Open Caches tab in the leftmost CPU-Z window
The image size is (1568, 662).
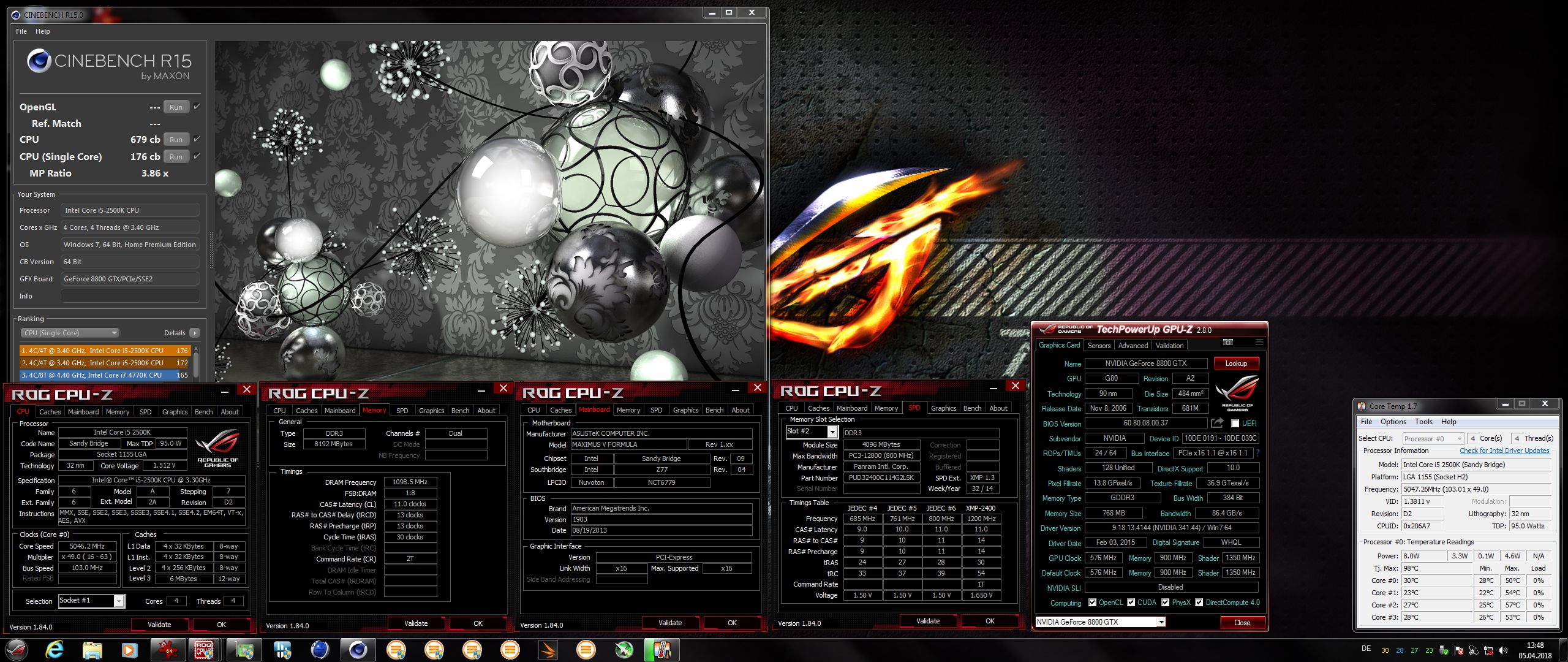coord(50,412)
